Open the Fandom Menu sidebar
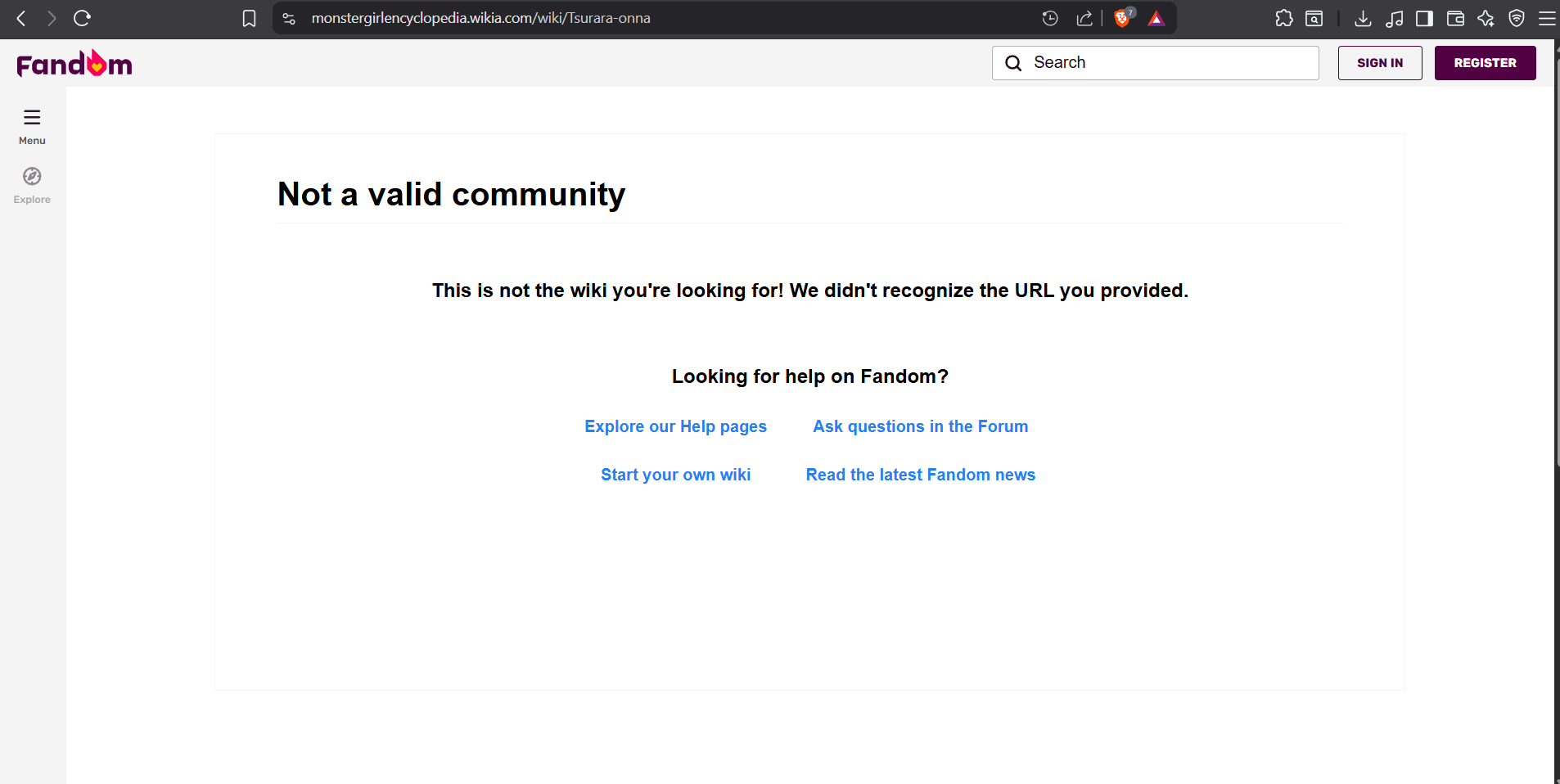The height and width of the screenshot is (784, 1560). coord(32,127)
